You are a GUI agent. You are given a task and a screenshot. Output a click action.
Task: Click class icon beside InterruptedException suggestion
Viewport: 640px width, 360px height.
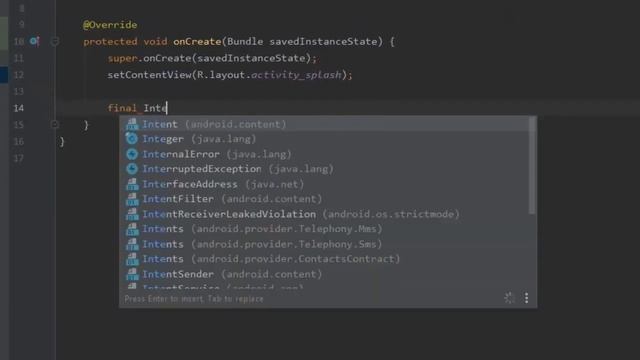[132, 169]
